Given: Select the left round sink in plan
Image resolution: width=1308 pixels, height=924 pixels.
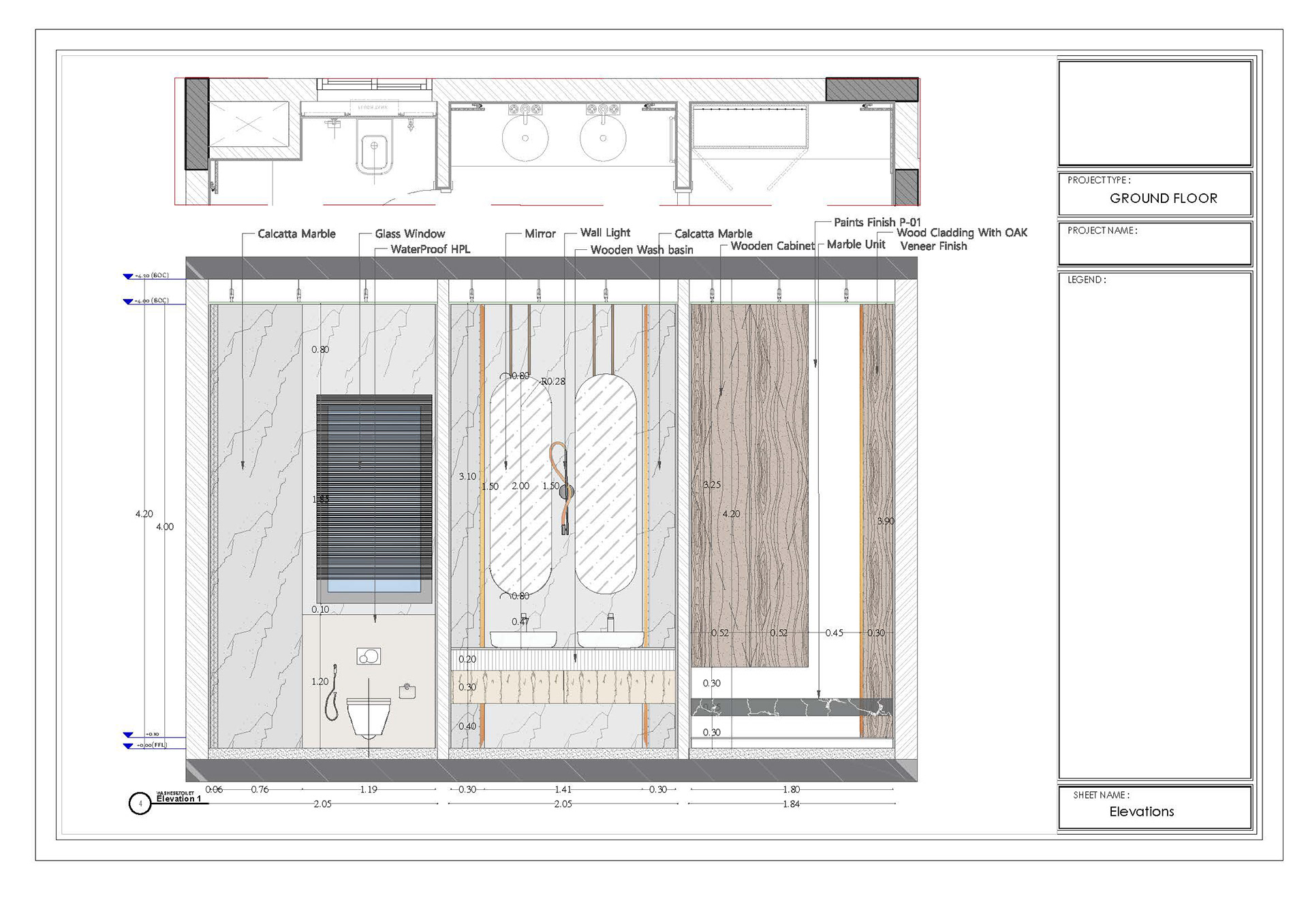Looking at the screenshot, I should 525,138.
